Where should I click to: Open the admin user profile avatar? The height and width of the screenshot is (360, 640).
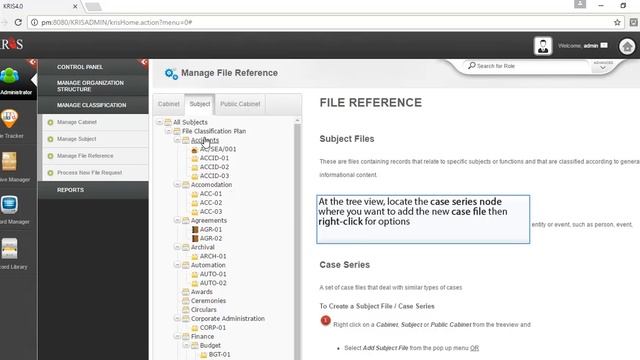coord(543,46)
